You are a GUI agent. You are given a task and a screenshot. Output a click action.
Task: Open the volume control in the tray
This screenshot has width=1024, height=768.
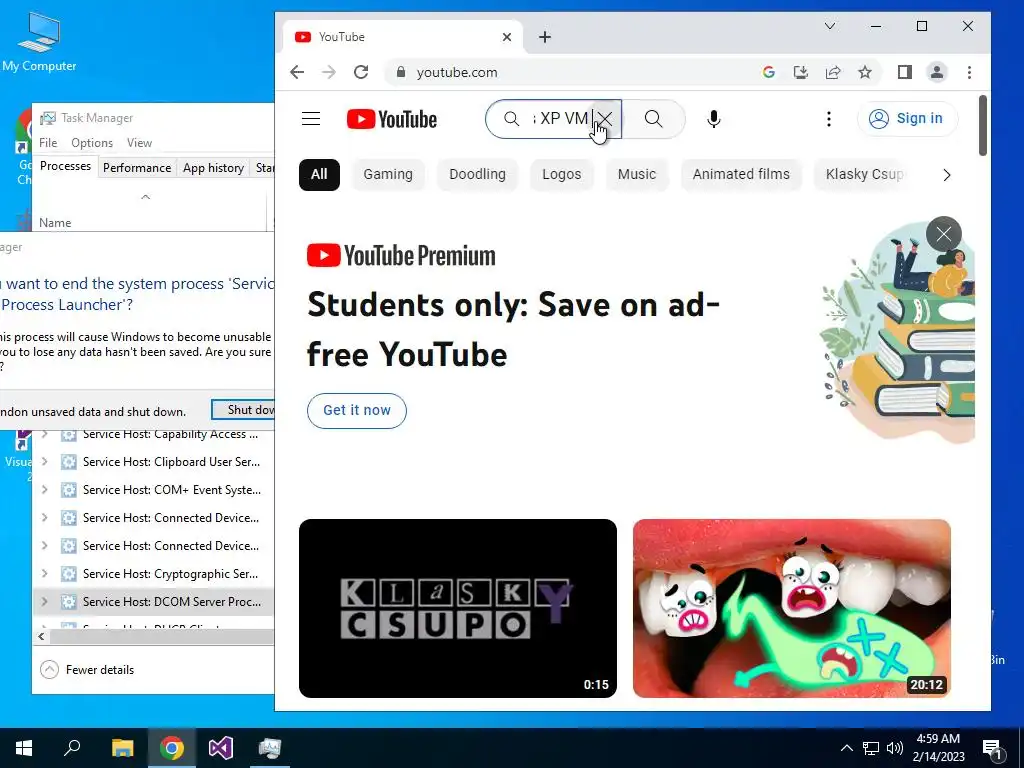895,748
